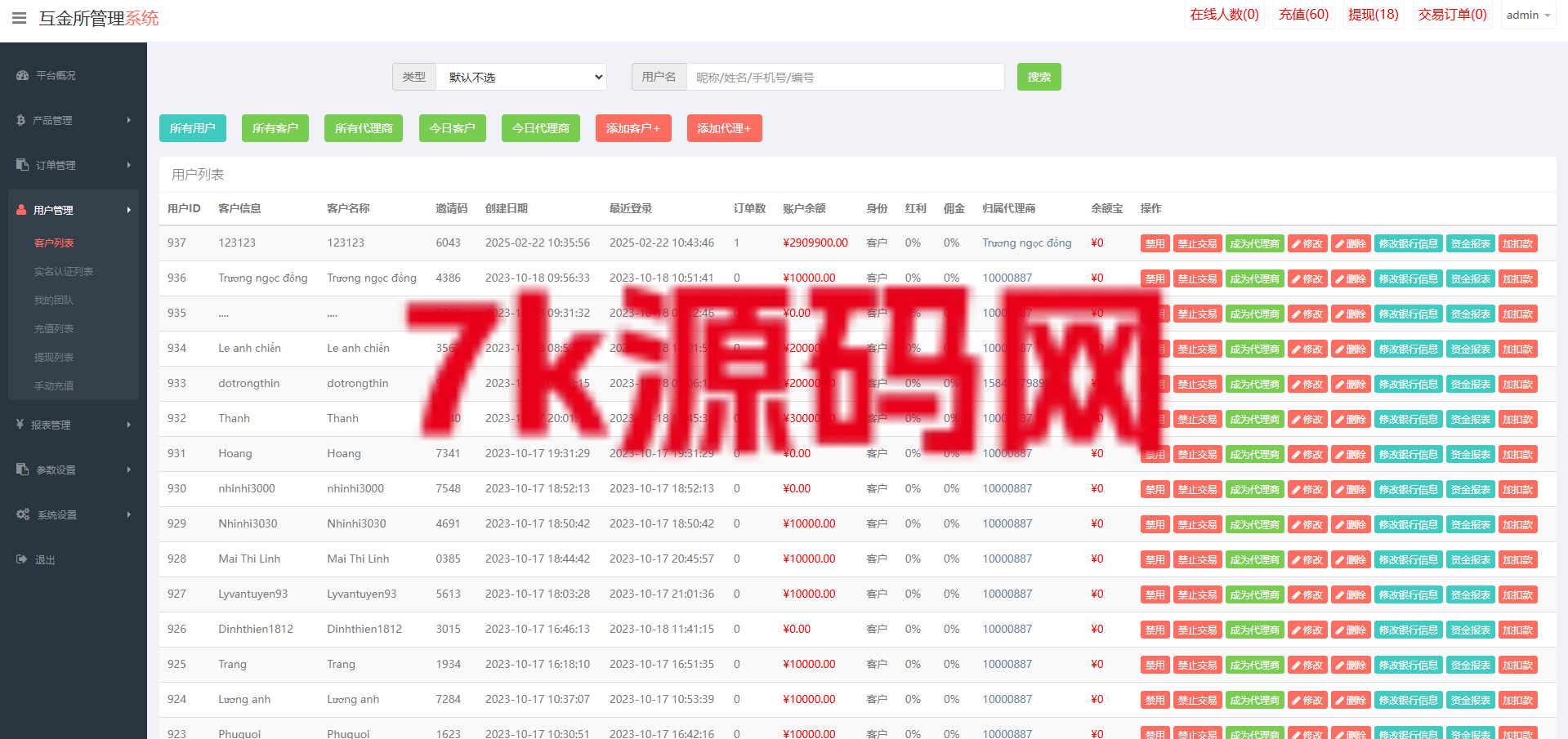
Task: Show 所有客户 filter
Action: tap(275, 128)
